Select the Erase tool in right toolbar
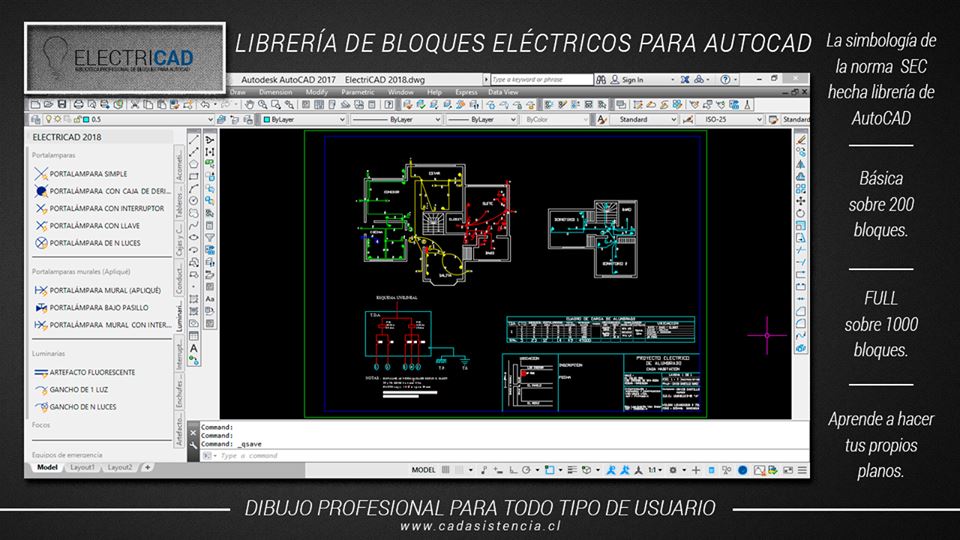Screen dimensions: 960x540 (800, 140)
